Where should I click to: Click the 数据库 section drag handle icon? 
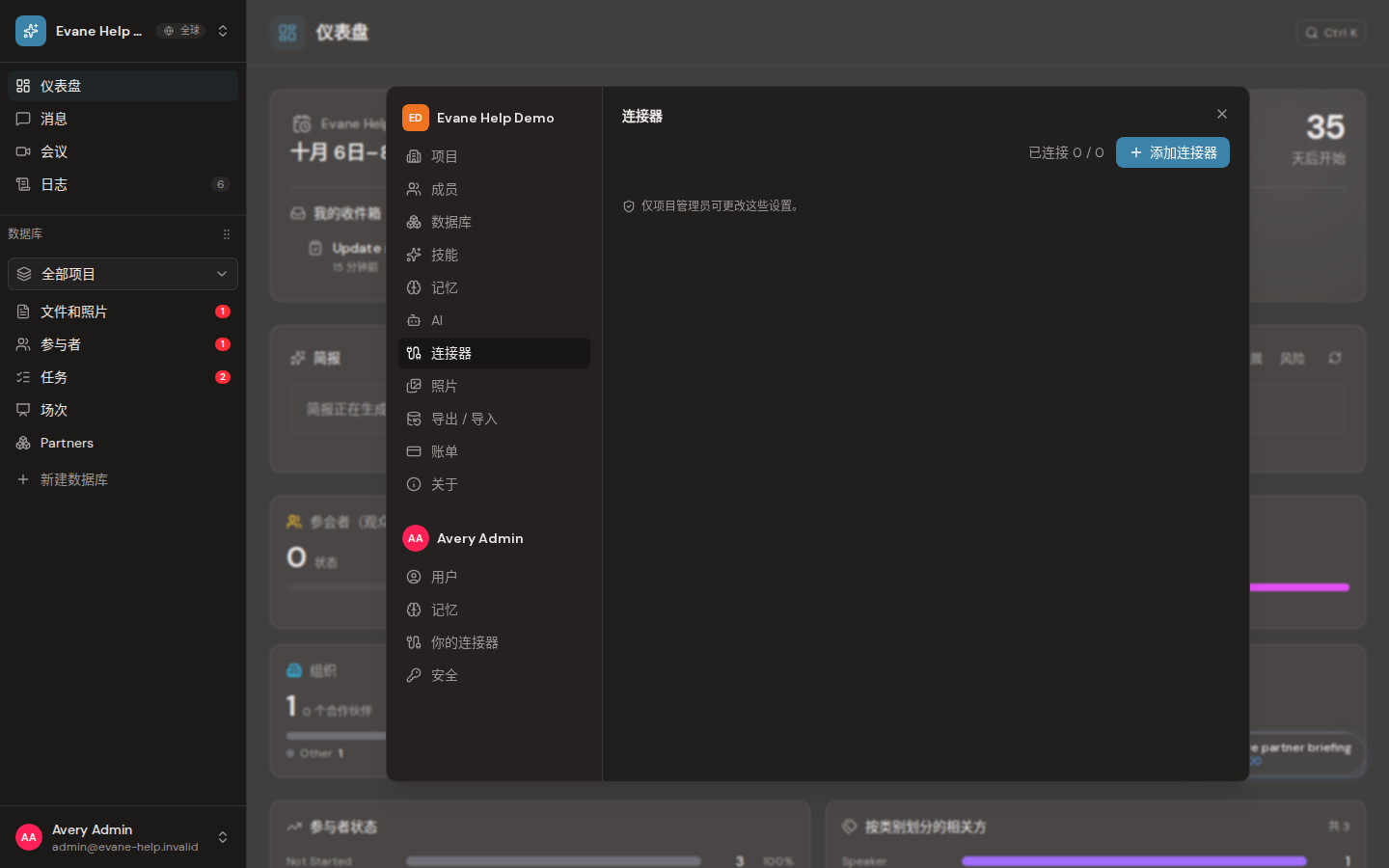tap(227, 234)
